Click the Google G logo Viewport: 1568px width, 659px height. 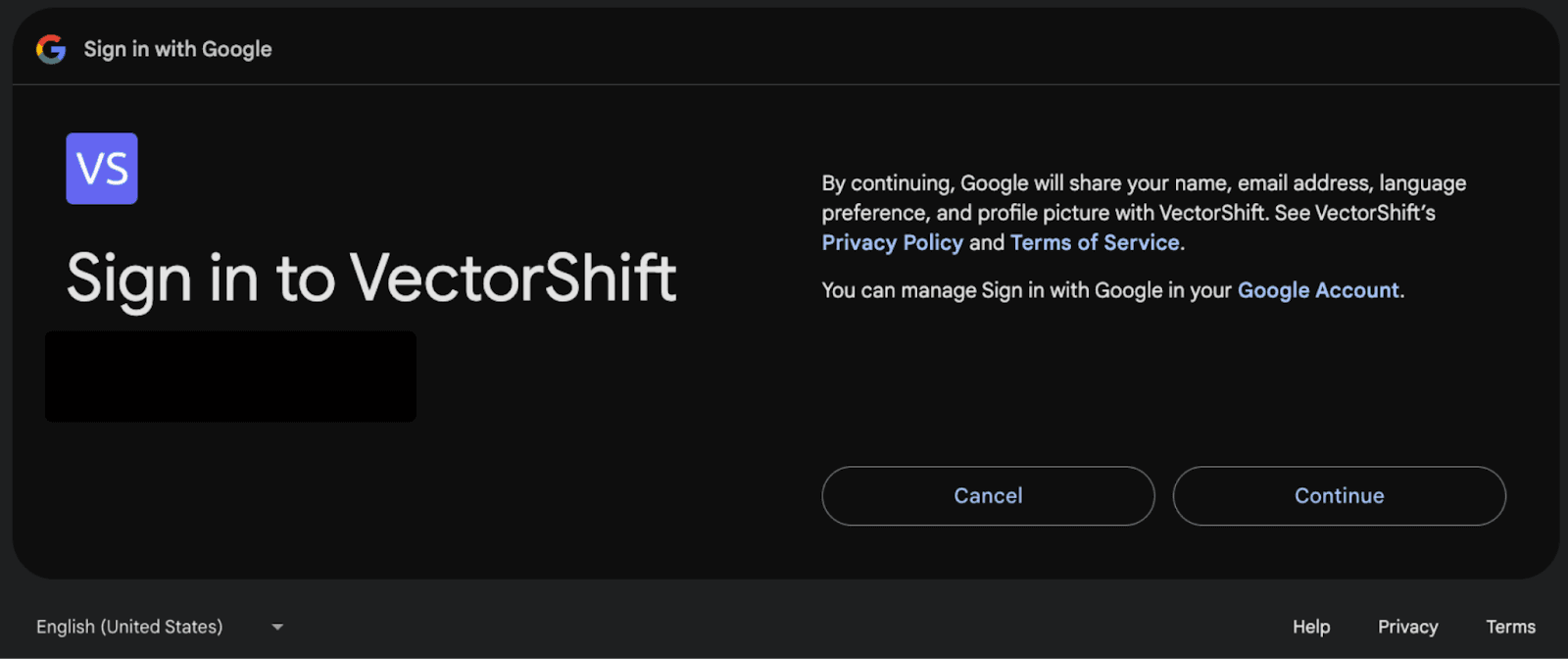click(x=51, y=49)
